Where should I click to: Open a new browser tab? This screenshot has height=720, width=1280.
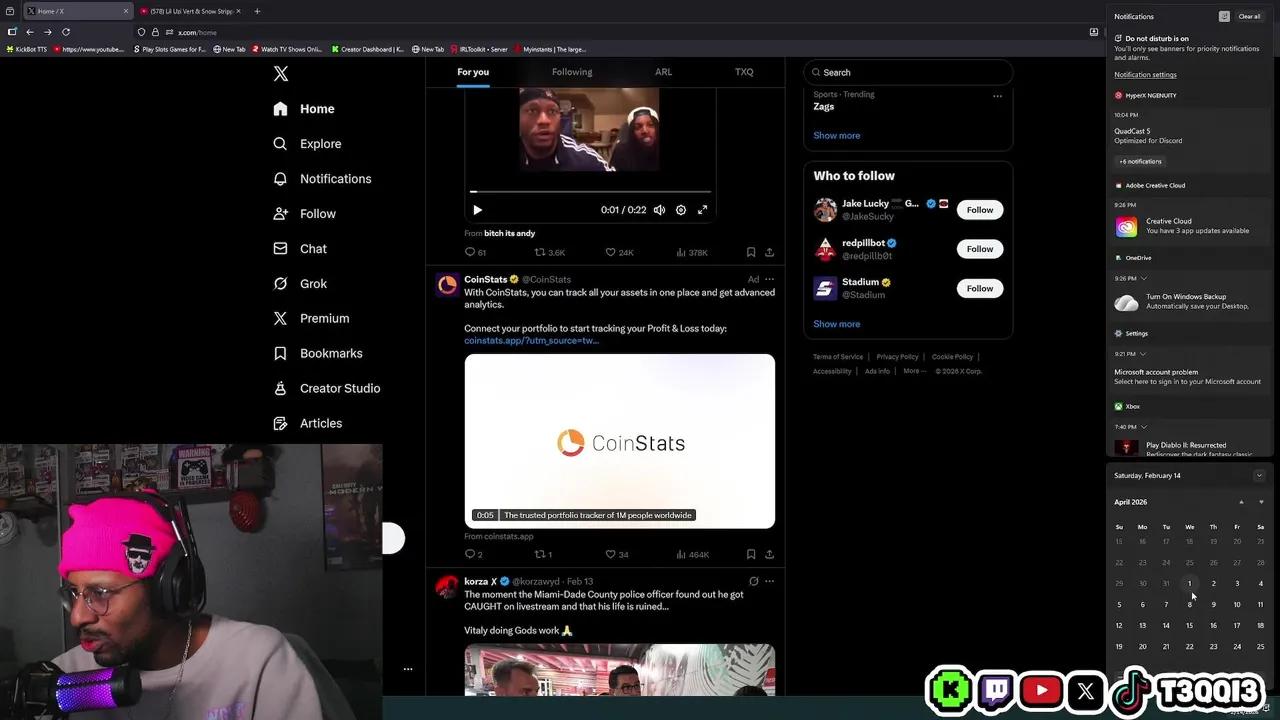pos(257,11)
